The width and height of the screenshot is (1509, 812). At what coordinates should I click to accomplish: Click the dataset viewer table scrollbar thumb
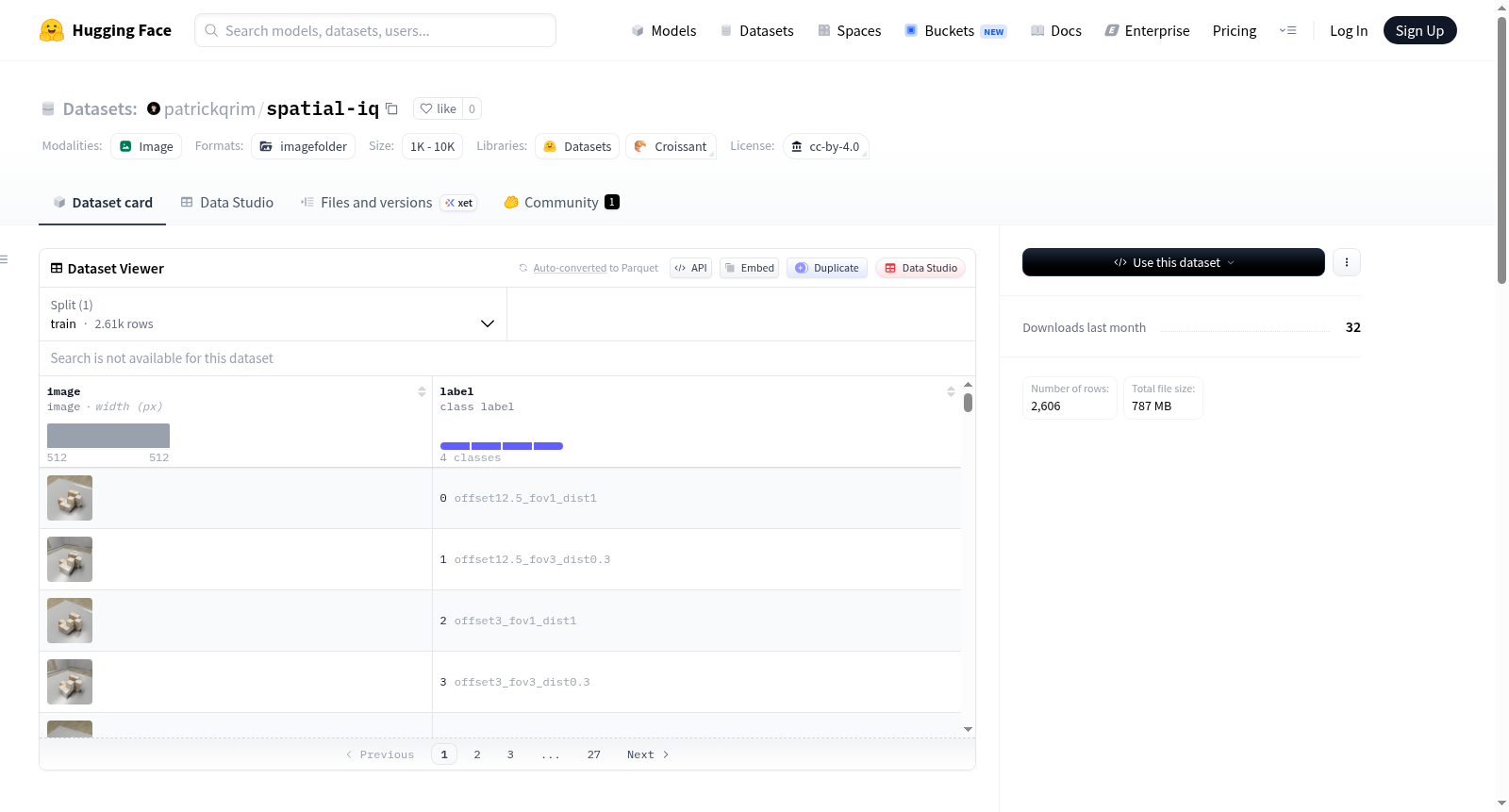tap(968, 403)
